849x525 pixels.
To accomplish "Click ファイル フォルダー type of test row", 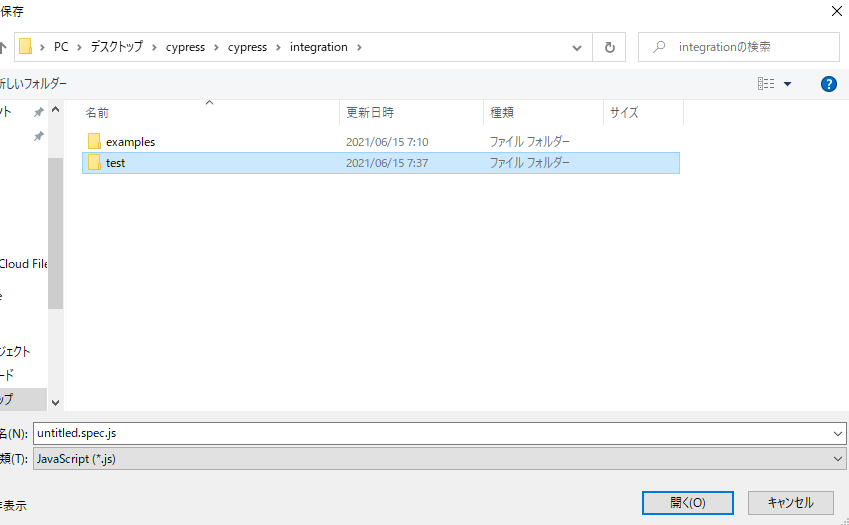I will (x=530, y=163).
